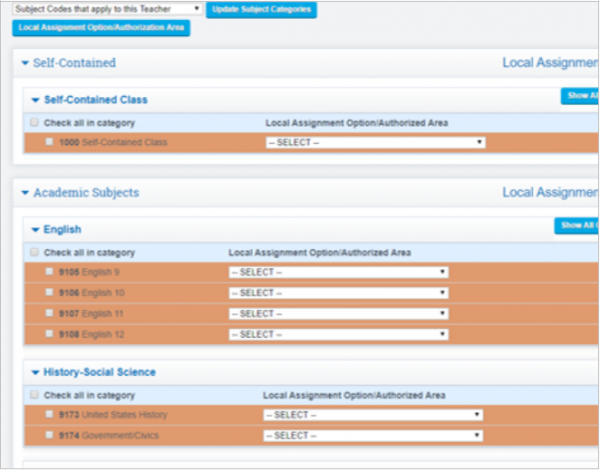
Task: Open SELECT dropdown for Self-Contained Class
Action: click(375, 142)
